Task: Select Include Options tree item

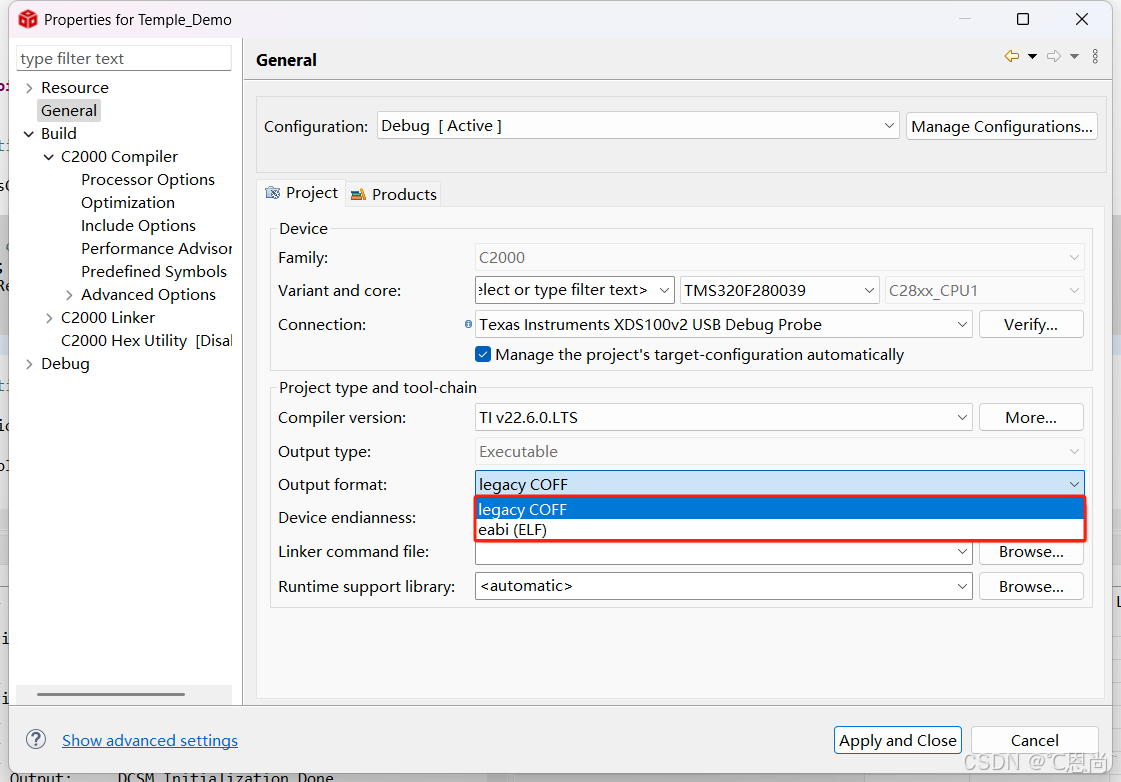Action: pyautogui.click(x=138, y=225)
